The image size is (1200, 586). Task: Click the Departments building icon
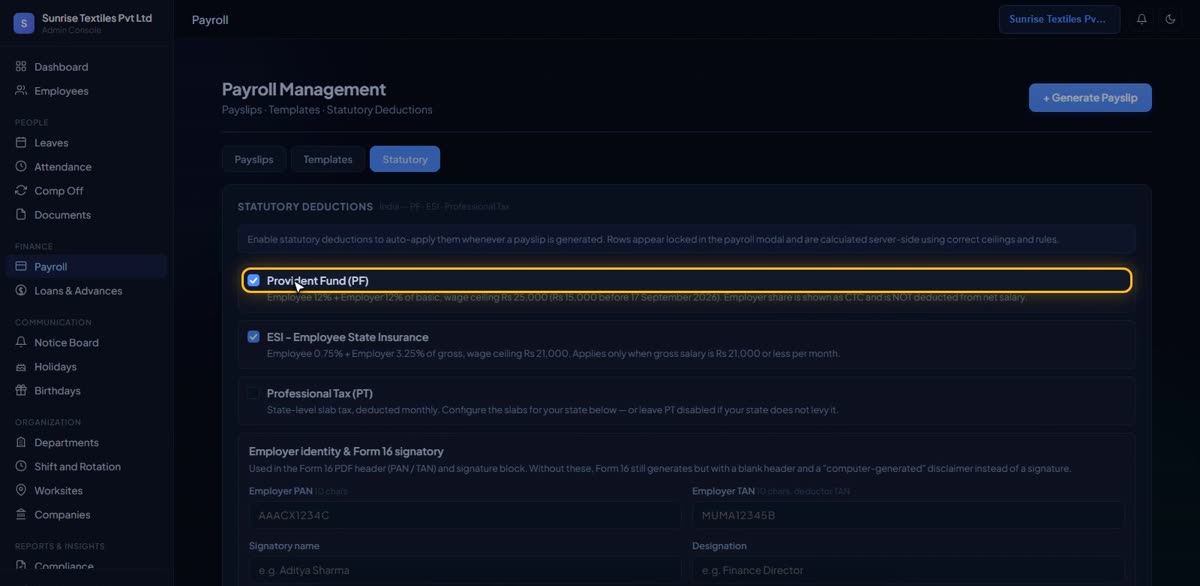[x=21, y=443]
